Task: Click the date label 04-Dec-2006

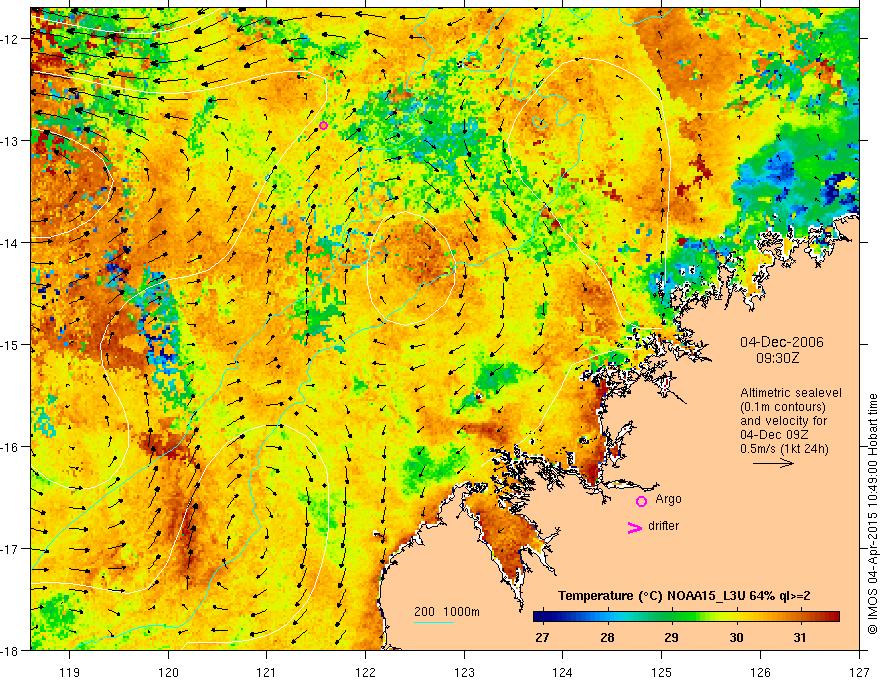Action: tap(782, 342)
